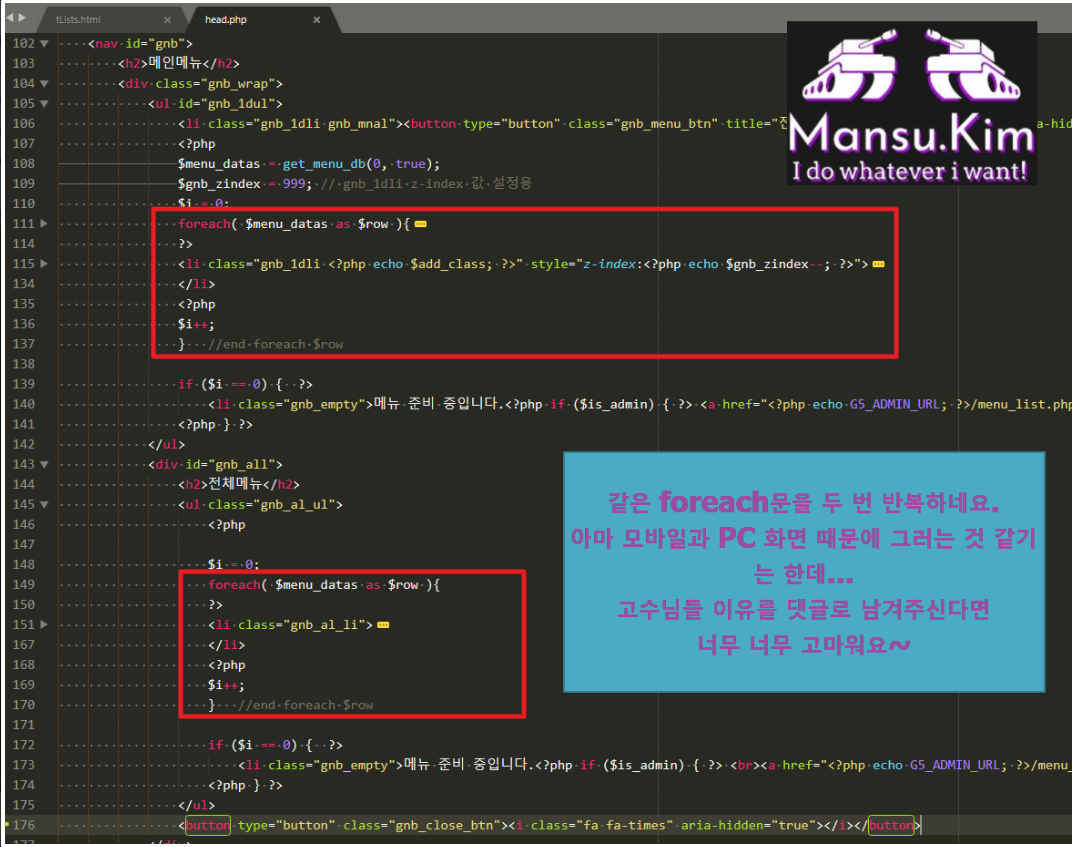Click the </li> tag on line 134
Image resolution: width=1074 pixels, height=847 pixels.
[x=197, y=284]
